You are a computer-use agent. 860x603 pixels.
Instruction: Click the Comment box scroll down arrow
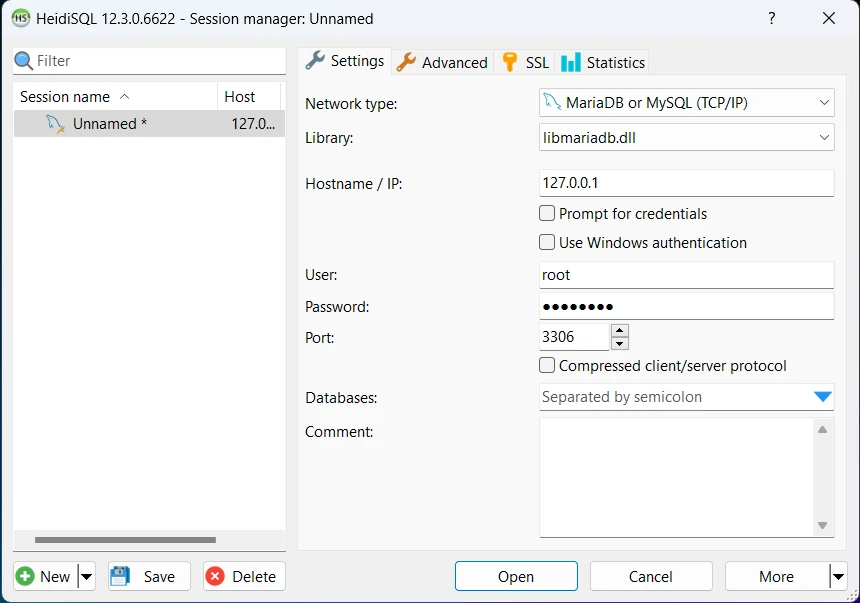[x=822, y=525]
